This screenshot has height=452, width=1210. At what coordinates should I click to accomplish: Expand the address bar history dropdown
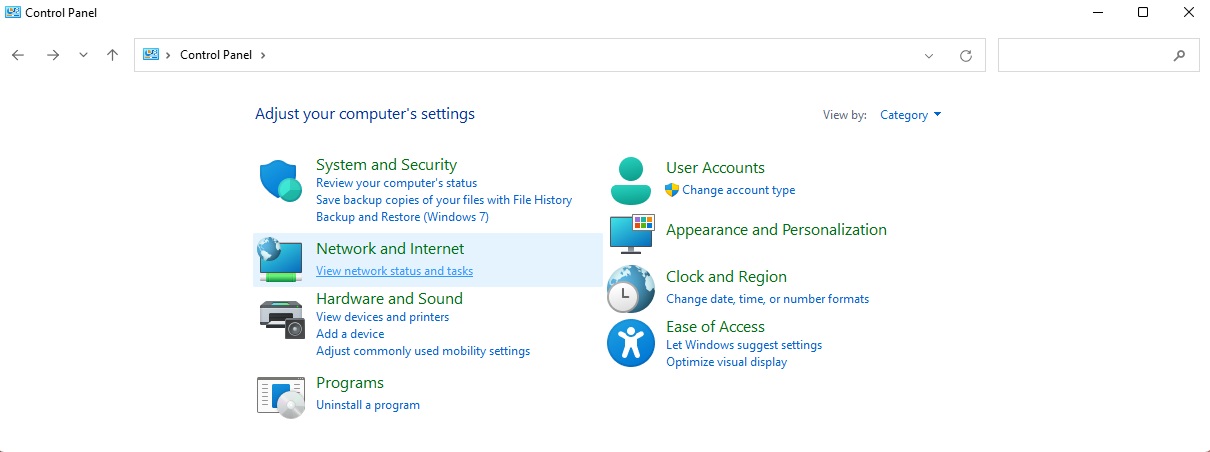pos(929,55)
